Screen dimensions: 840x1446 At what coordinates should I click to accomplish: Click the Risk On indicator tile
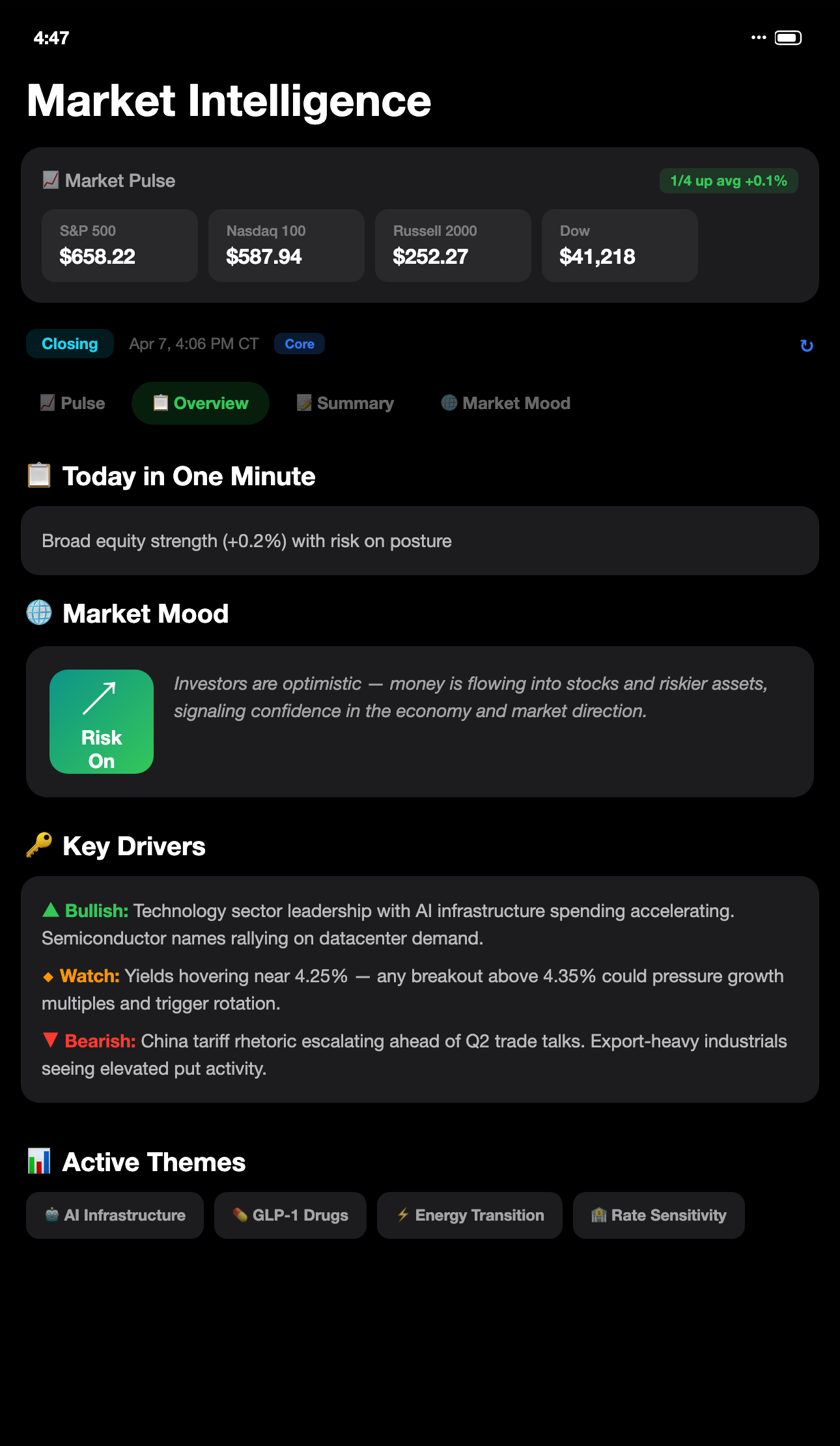(101, 721)
